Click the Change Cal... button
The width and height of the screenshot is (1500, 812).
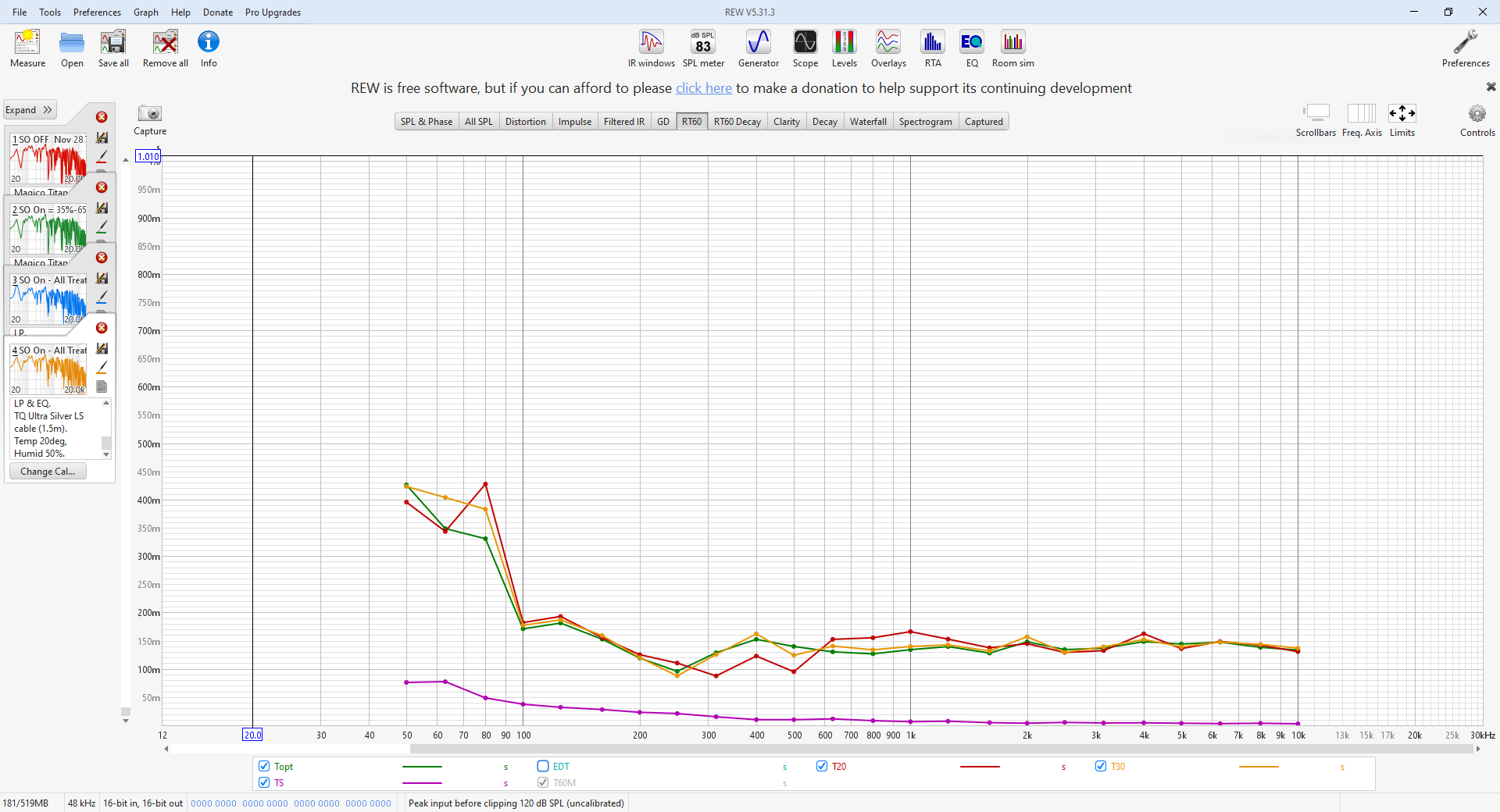[x=48, y=472]
